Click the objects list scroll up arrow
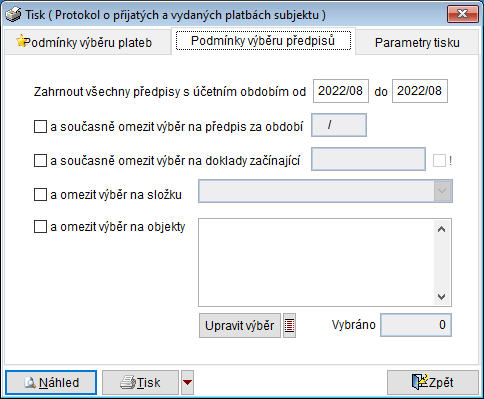Image resolution: width=484 pixels, height=399 pixels. click(x=442, y=229)
